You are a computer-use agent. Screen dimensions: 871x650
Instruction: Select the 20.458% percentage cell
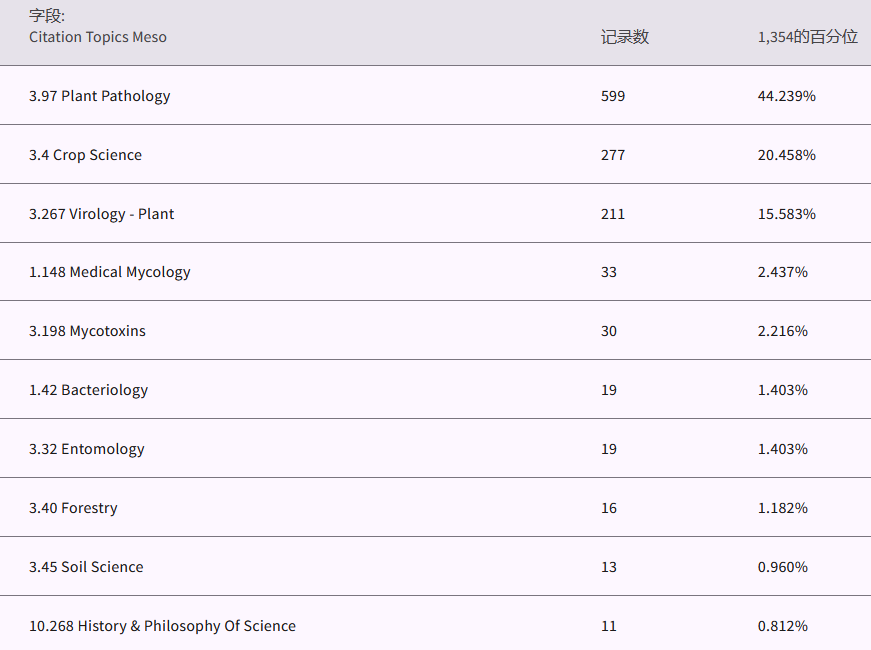coord(787,155)
